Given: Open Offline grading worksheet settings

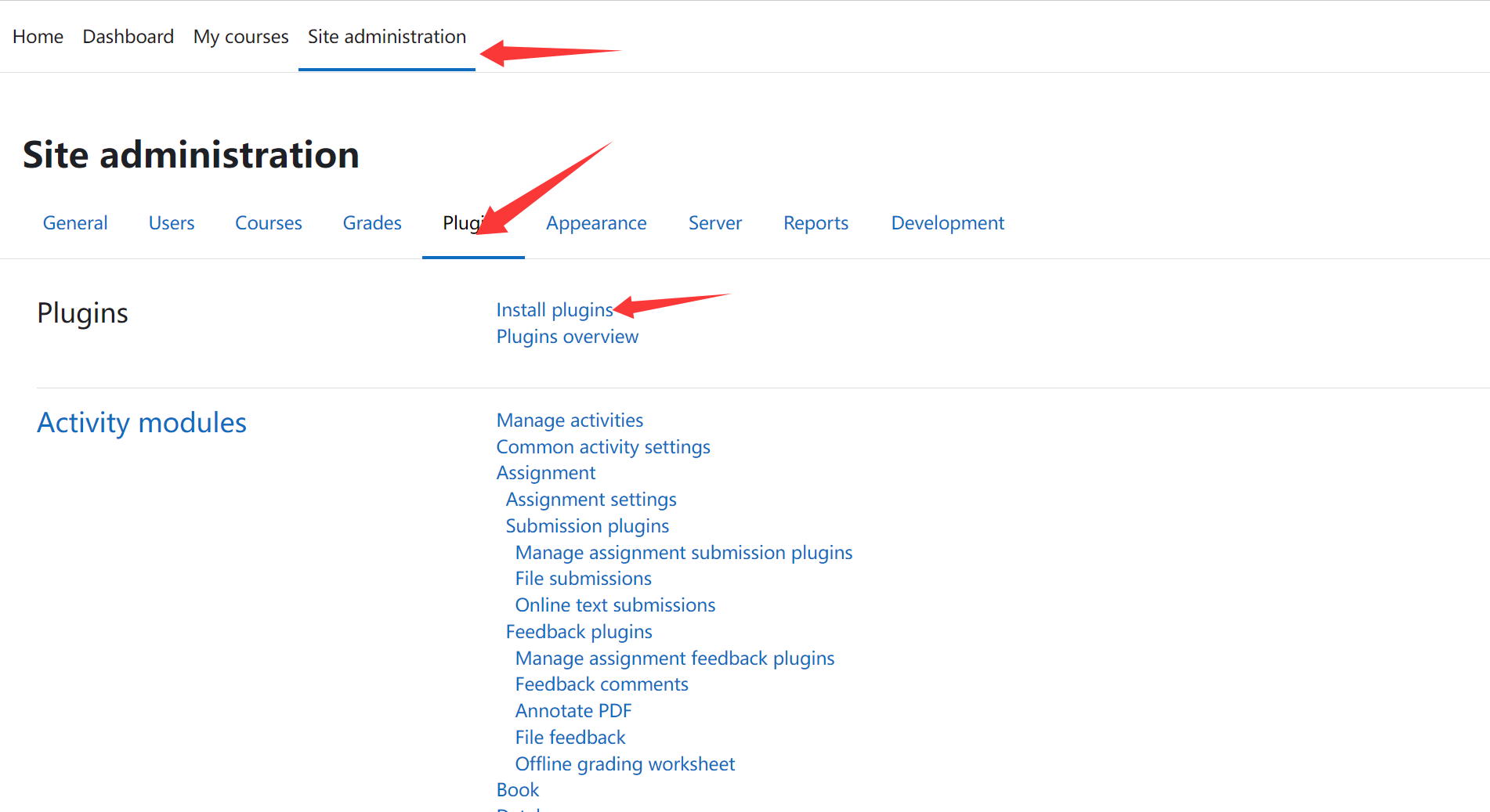Looking at the screenshot, I should point(624,764).
